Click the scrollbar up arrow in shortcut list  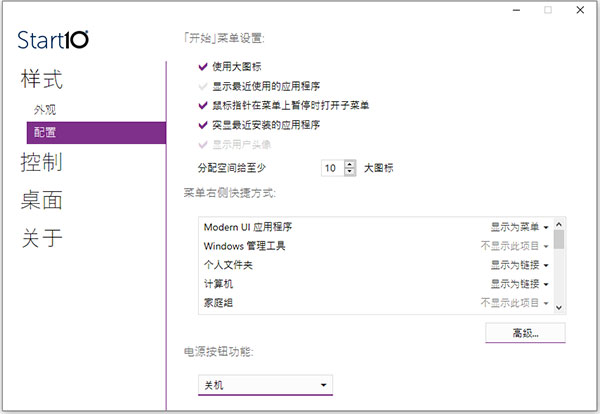tap(559, 227)
